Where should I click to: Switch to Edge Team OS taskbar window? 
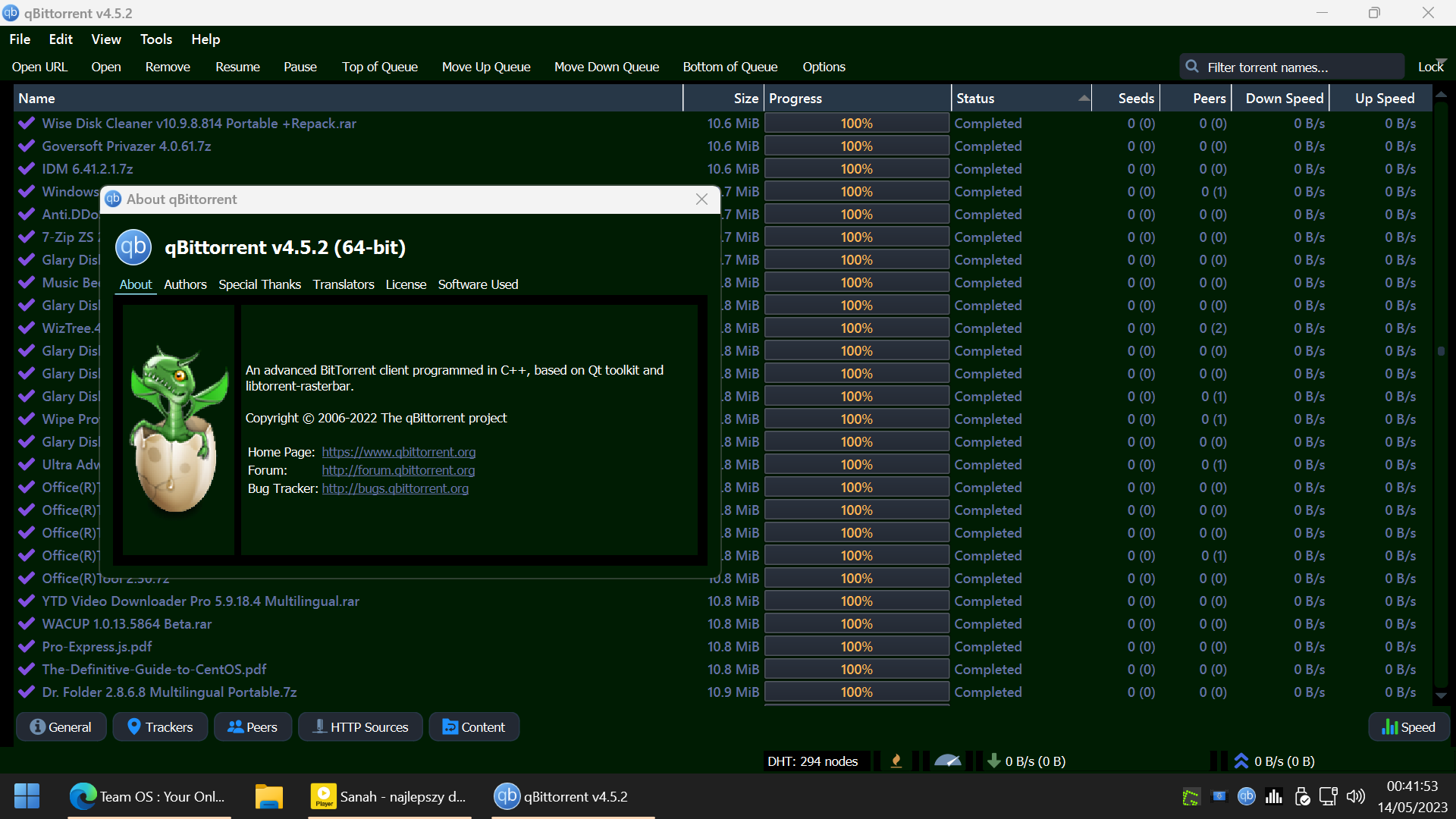(x=149, y=796)
